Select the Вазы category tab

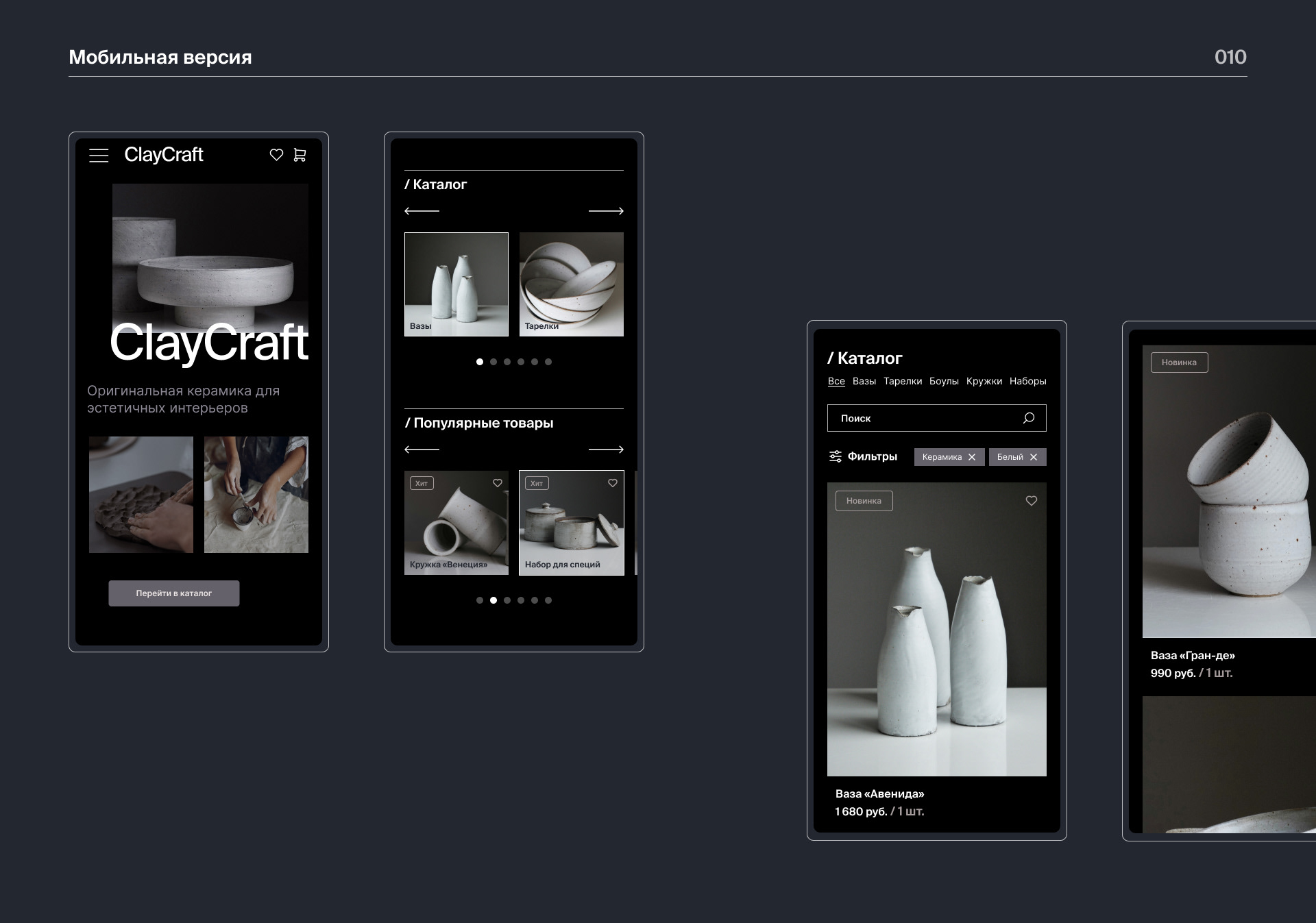pos(864,381)
